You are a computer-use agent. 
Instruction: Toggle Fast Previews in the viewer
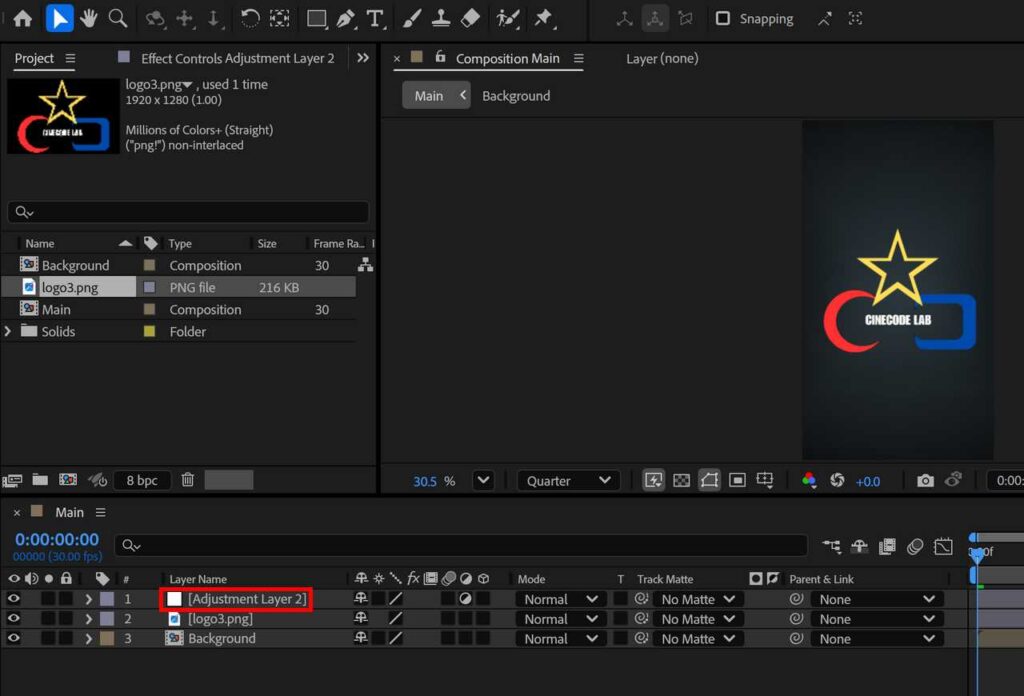[653, 481]
